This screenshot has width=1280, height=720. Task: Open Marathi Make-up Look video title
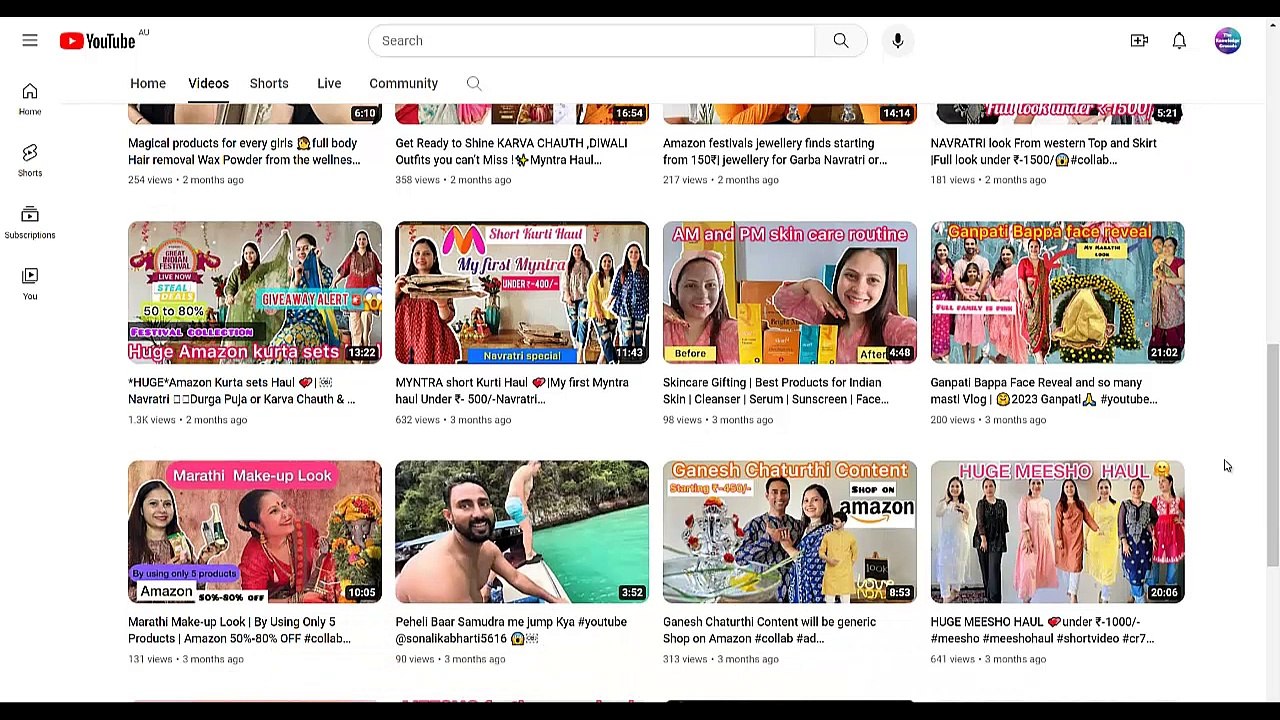pos(239,630)
